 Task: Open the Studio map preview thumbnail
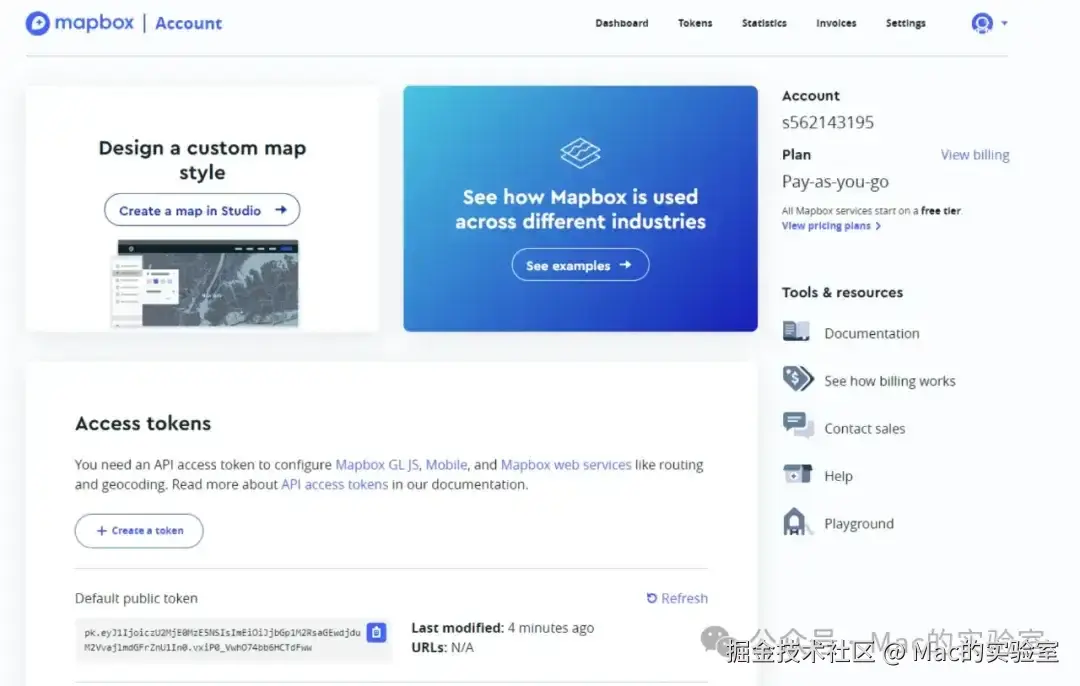click(x=205, y=282)
